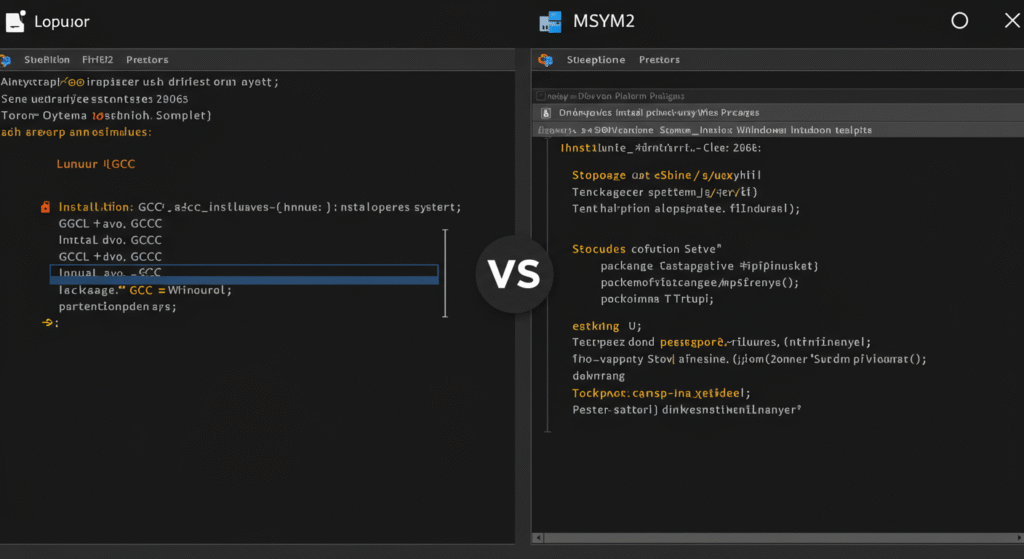Viewport: 1024px width, 559px height.
Task: Click the Python-style icon in right menu bar
Action: (545, 60)
